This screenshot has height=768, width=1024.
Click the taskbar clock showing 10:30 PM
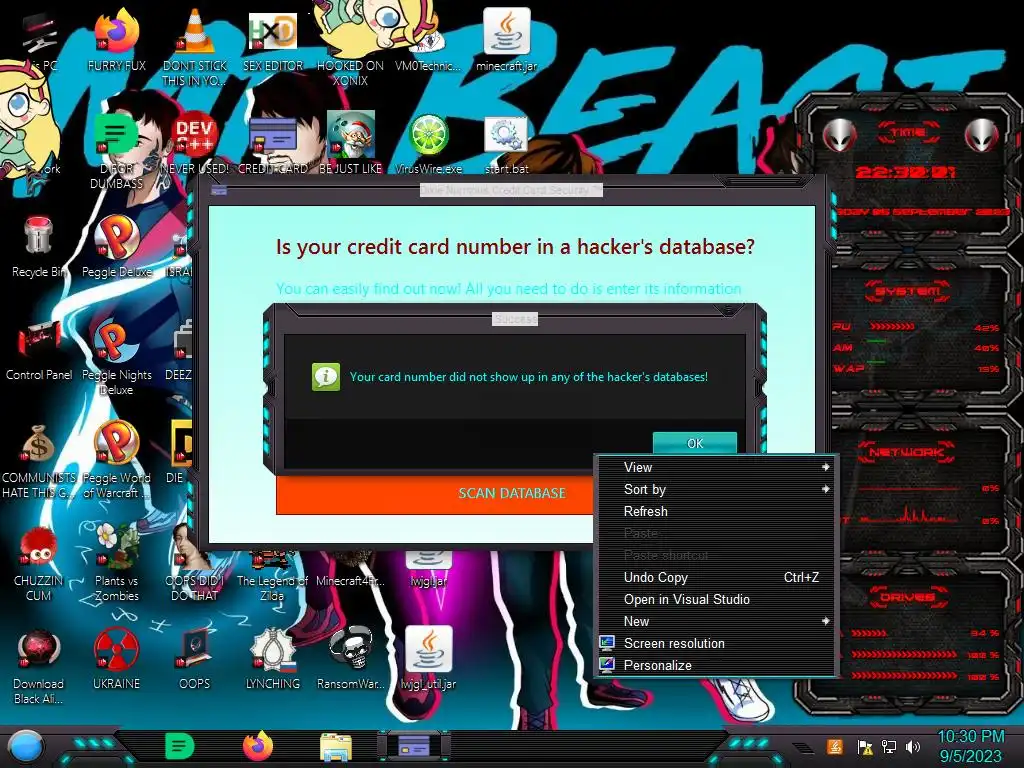point(970,746)
